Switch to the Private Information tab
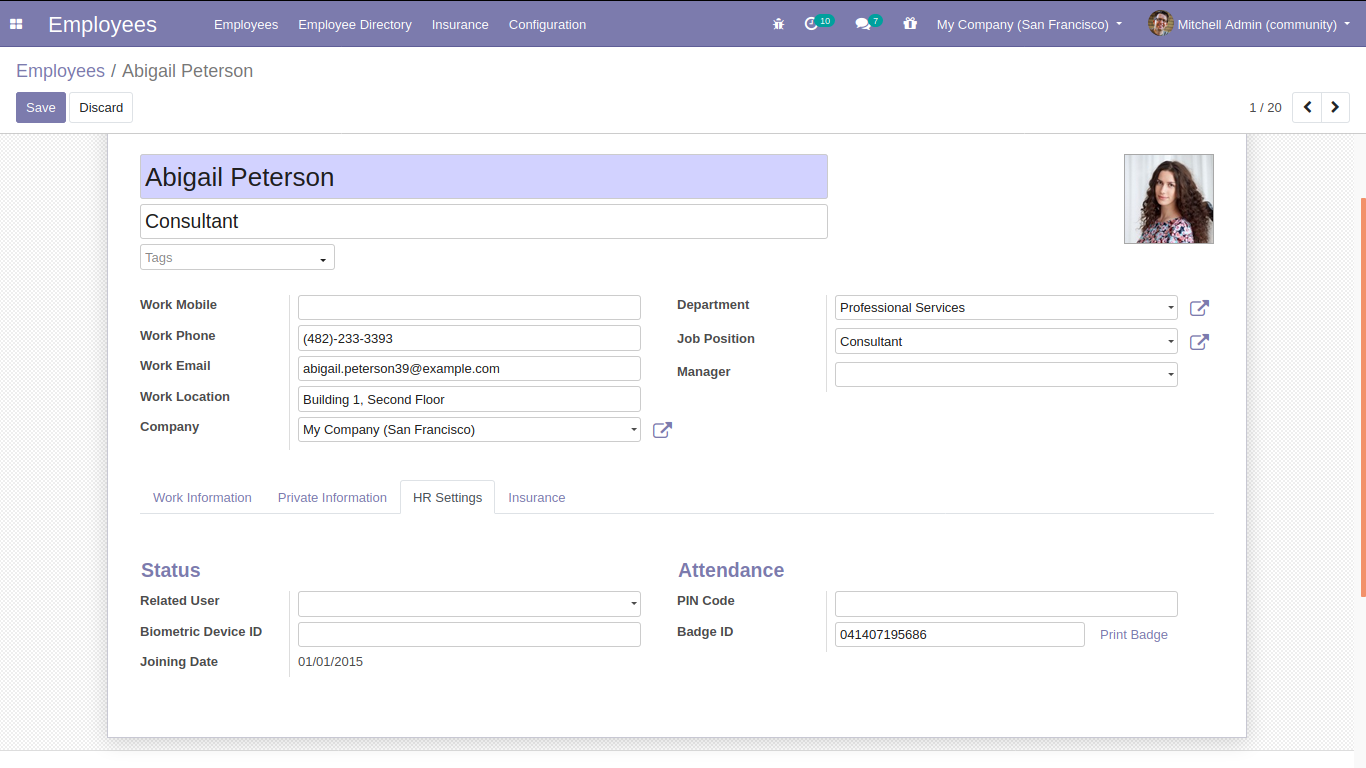 point(332,498)
